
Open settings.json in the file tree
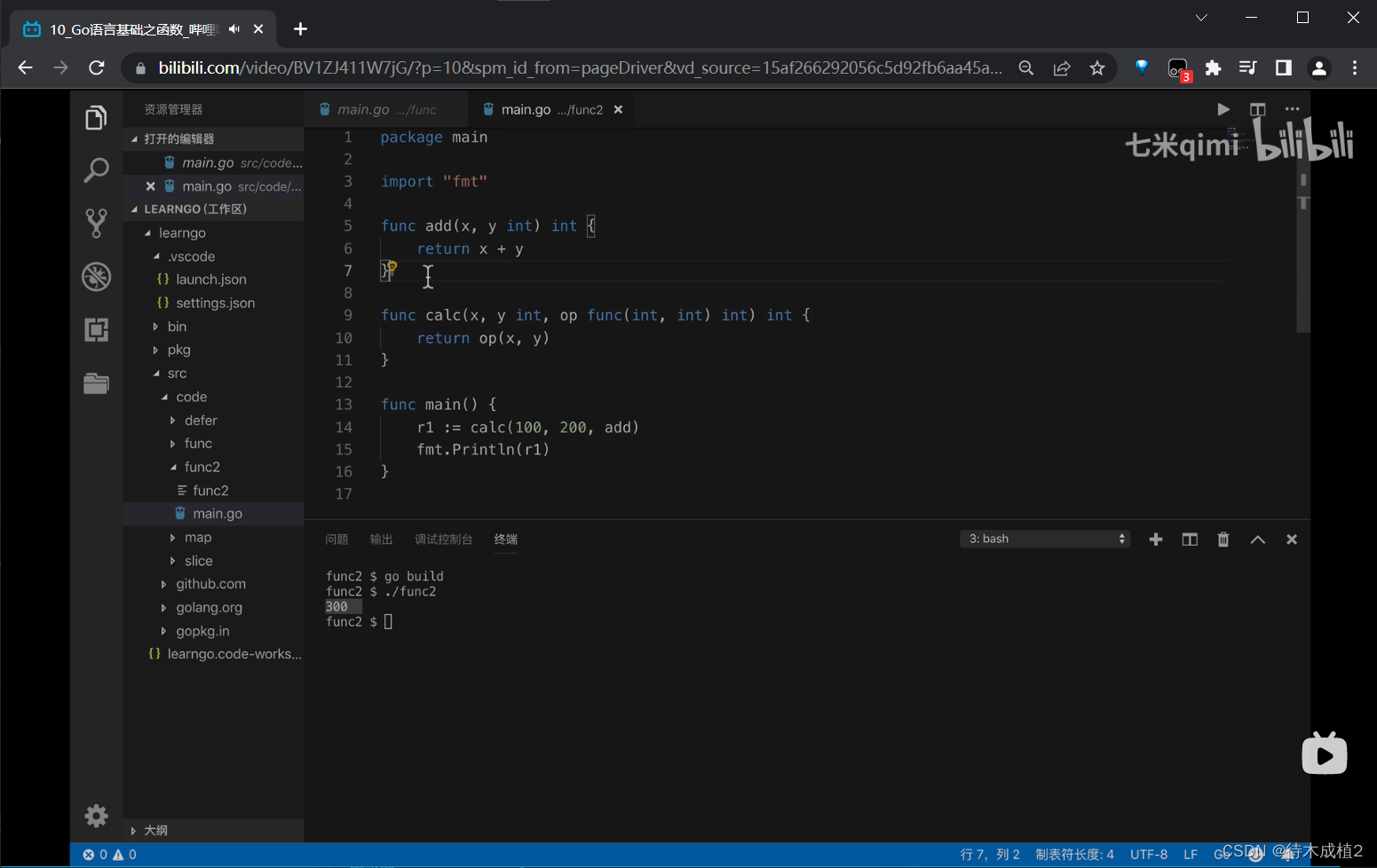[213, 303]
